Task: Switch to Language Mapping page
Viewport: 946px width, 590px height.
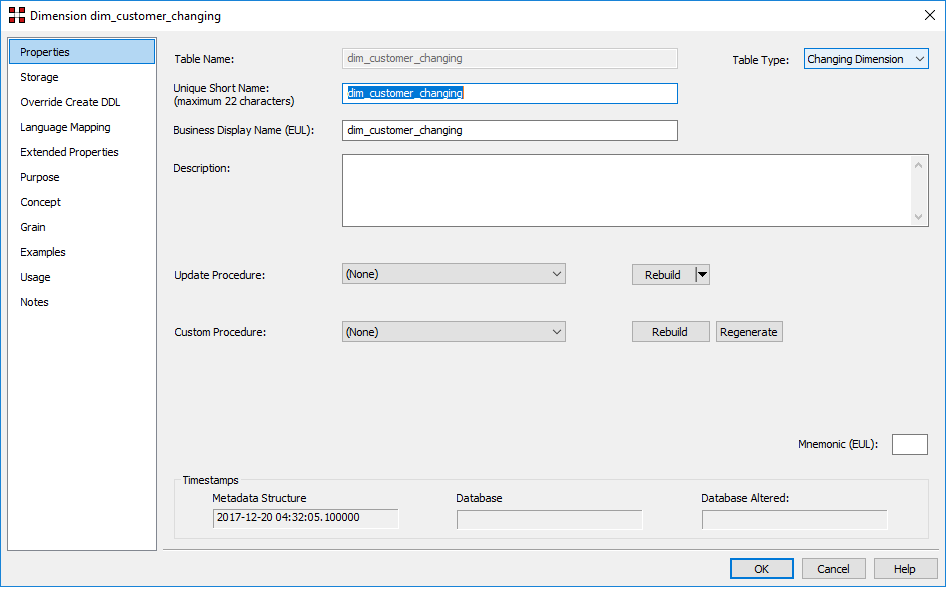Action: tap(65, 127)
